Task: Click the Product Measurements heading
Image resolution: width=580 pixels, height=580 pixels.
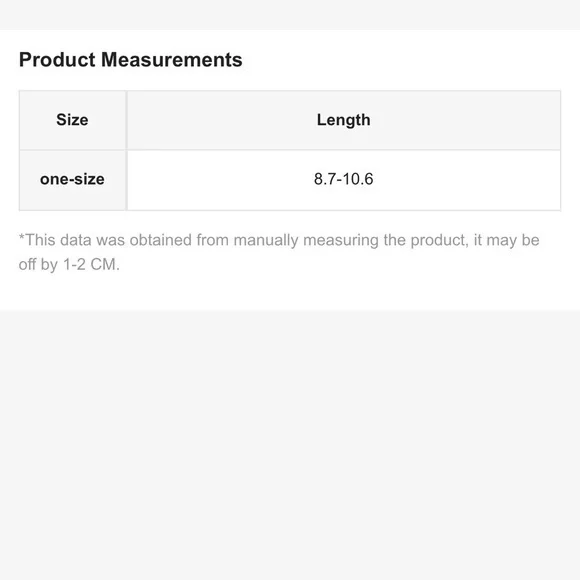Action: point(131,60)
